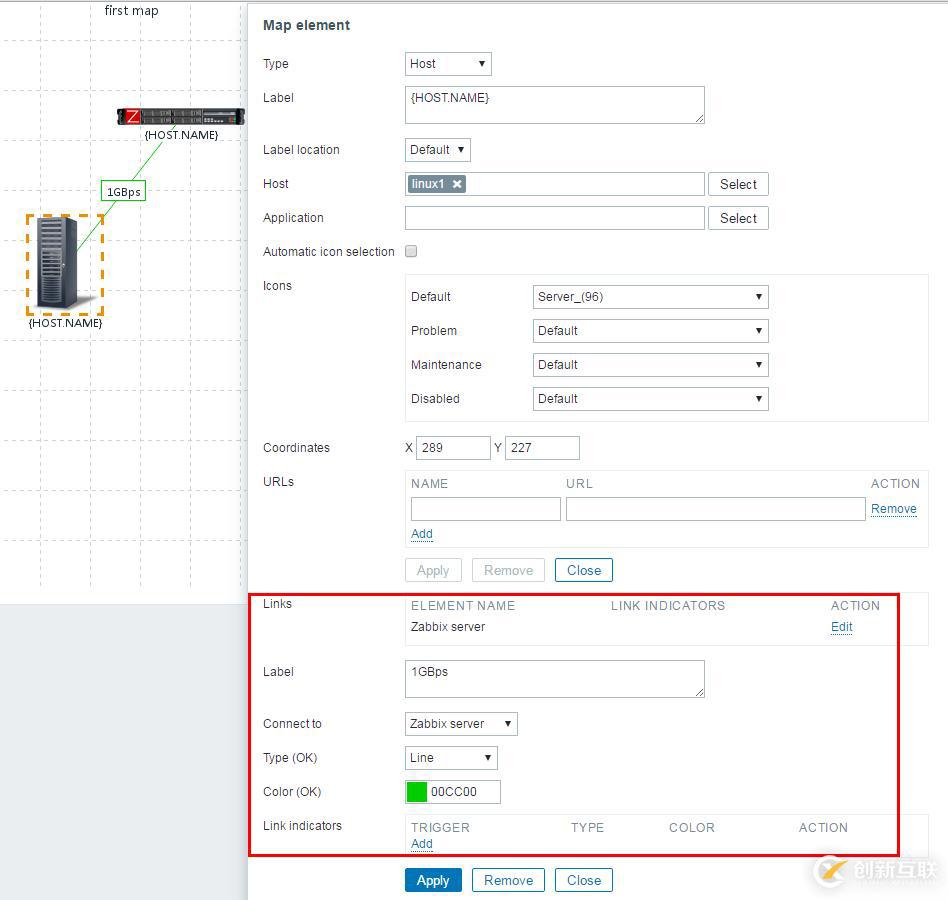The width and height of the screenshot is (948, 900).
Task: Click the green color swatch labeled 00CC00
Action: click(417, 791)
